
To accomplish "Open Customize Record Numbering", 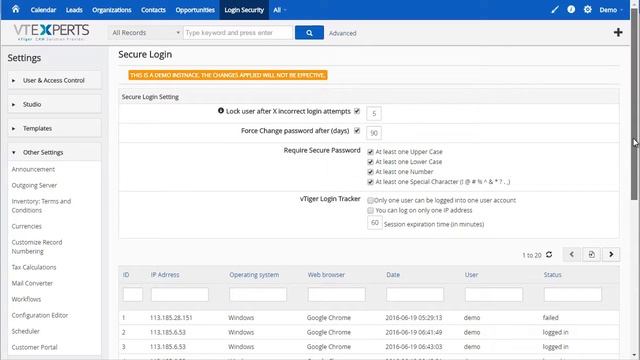I will [x=37, y=247].
